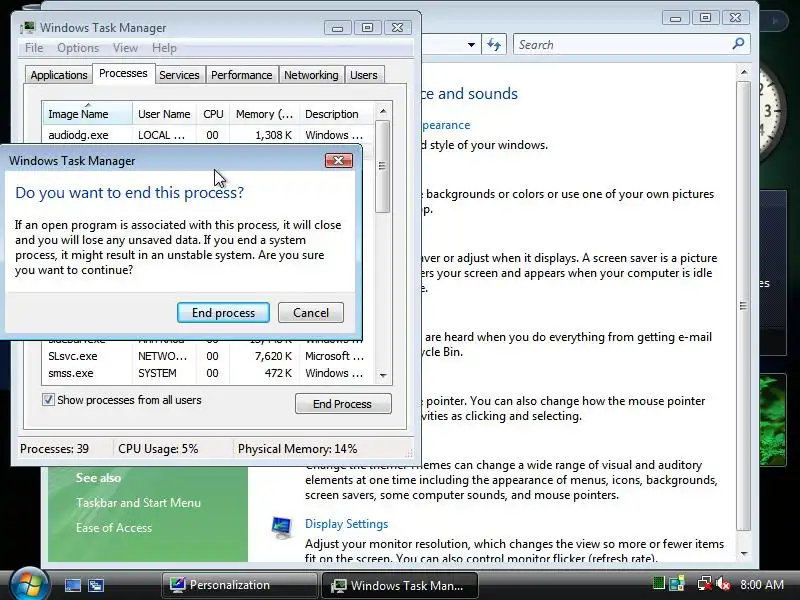
Task: Open File menu in Task Manager
Action: point(34,48)
